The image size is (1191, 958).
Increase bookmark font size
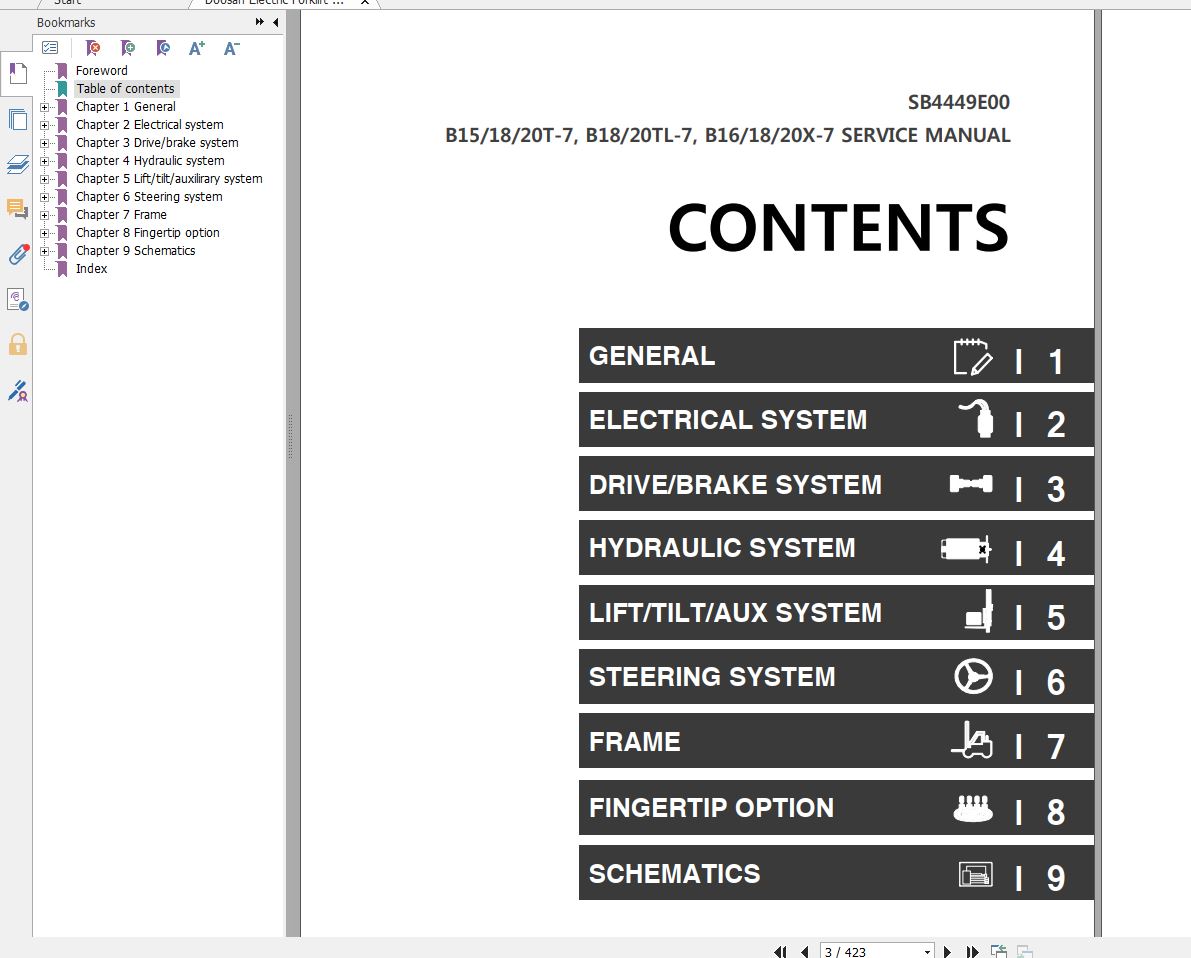197,49
